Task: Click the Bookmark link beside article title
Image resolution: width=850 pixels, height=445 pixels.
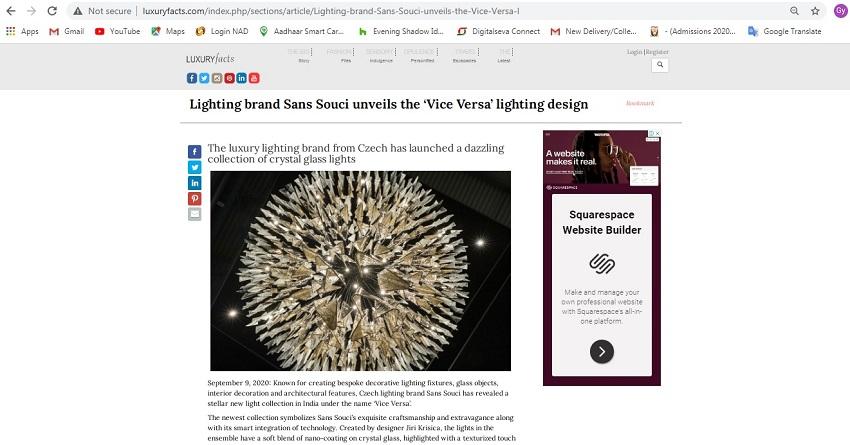Action: pyautogui.click(x=640, y=103)
